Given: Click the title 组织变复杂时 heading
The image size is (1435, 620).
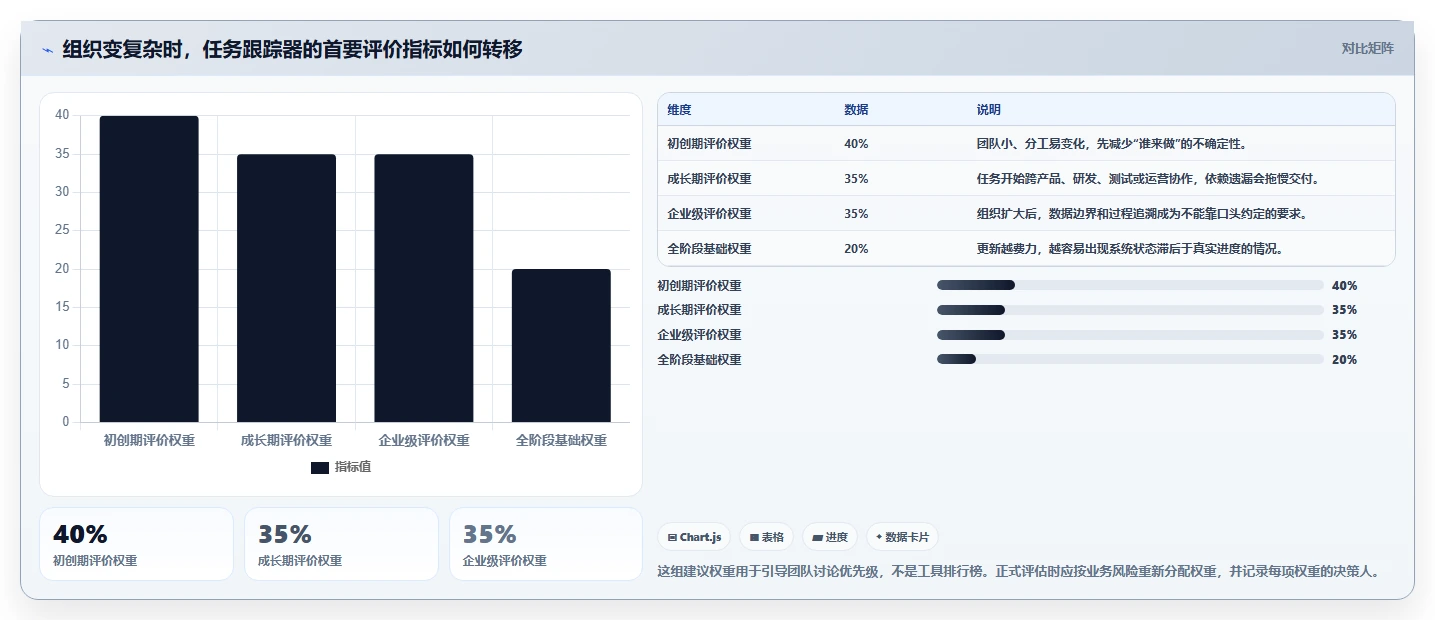Looking at the screenshot, I should click(x=293, y=49).
